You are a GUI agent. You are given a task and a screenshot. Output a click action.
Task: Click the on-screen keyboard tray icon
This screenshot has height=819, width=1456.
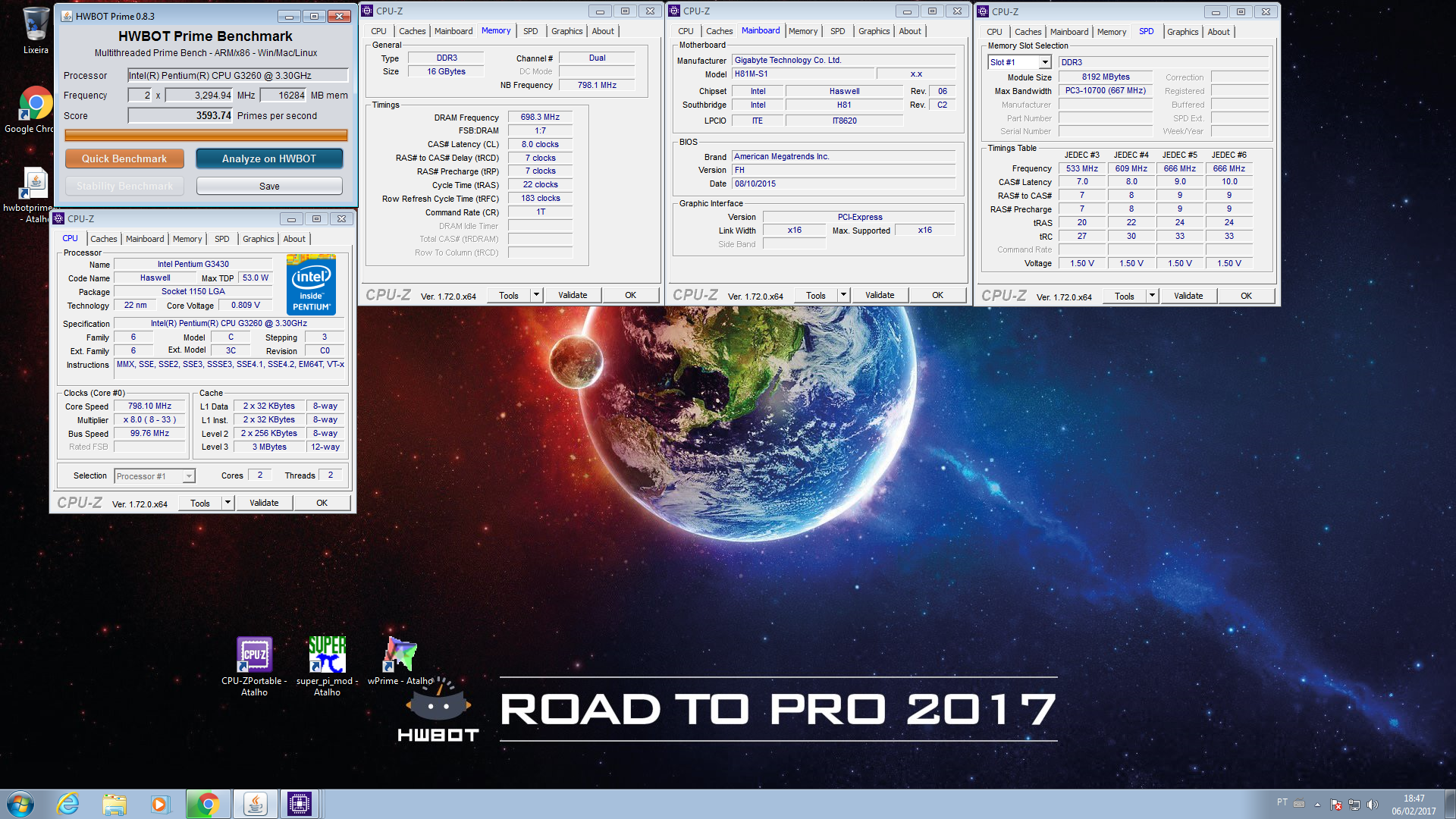[x=1299, y=804]
